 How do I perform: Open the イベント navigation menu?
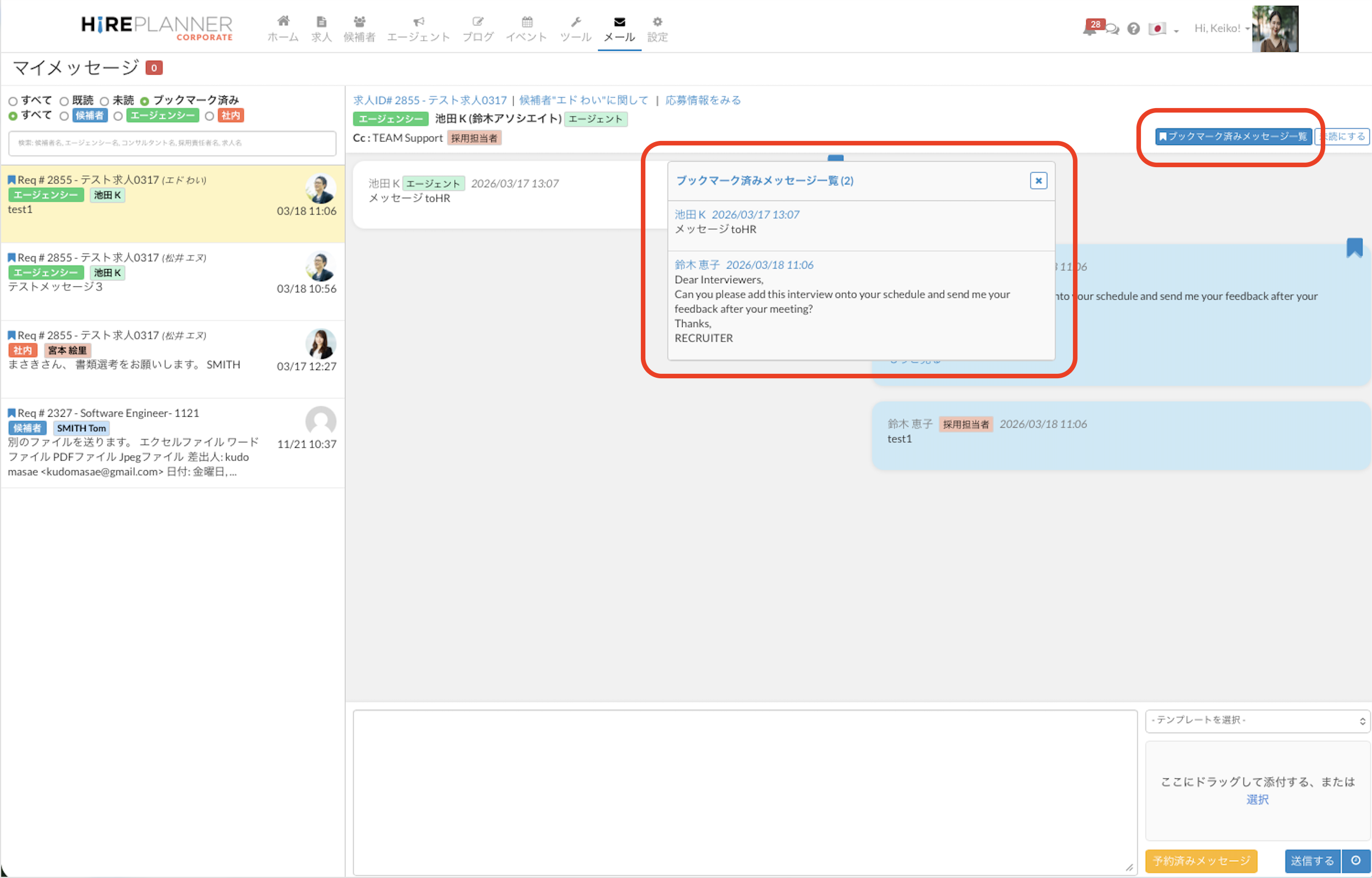526,28
